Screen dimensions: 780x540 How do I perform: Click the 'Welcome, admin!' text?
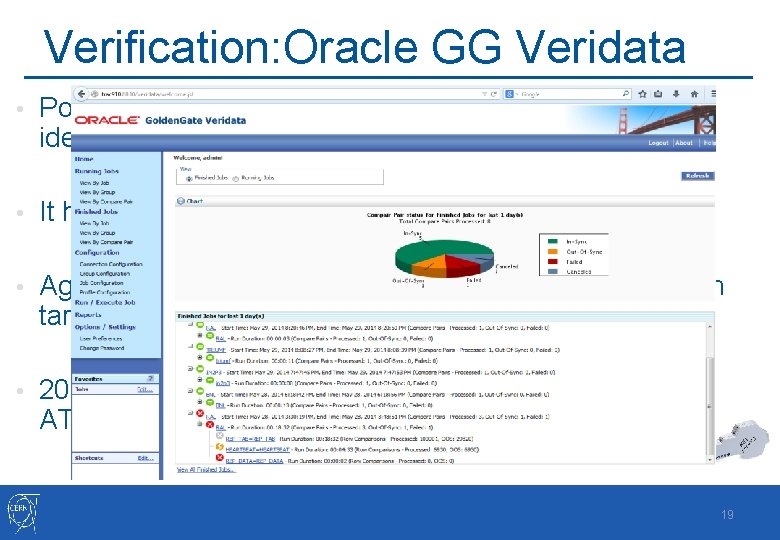coord(198,158)
